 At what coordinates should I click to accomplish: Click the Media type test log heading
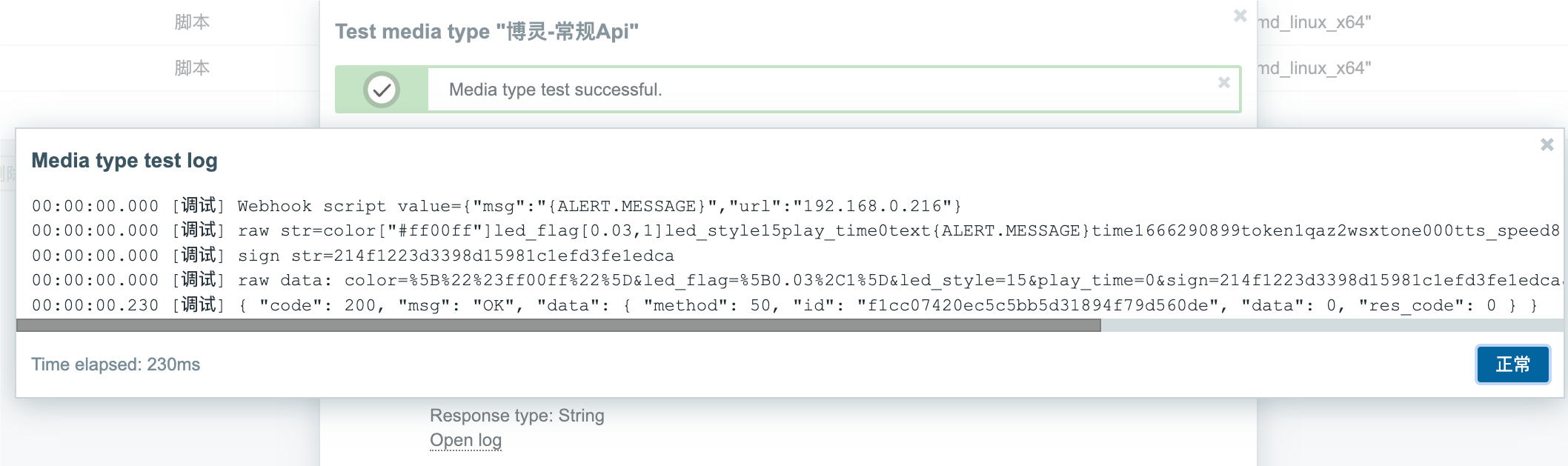click(x=124, y=161)
